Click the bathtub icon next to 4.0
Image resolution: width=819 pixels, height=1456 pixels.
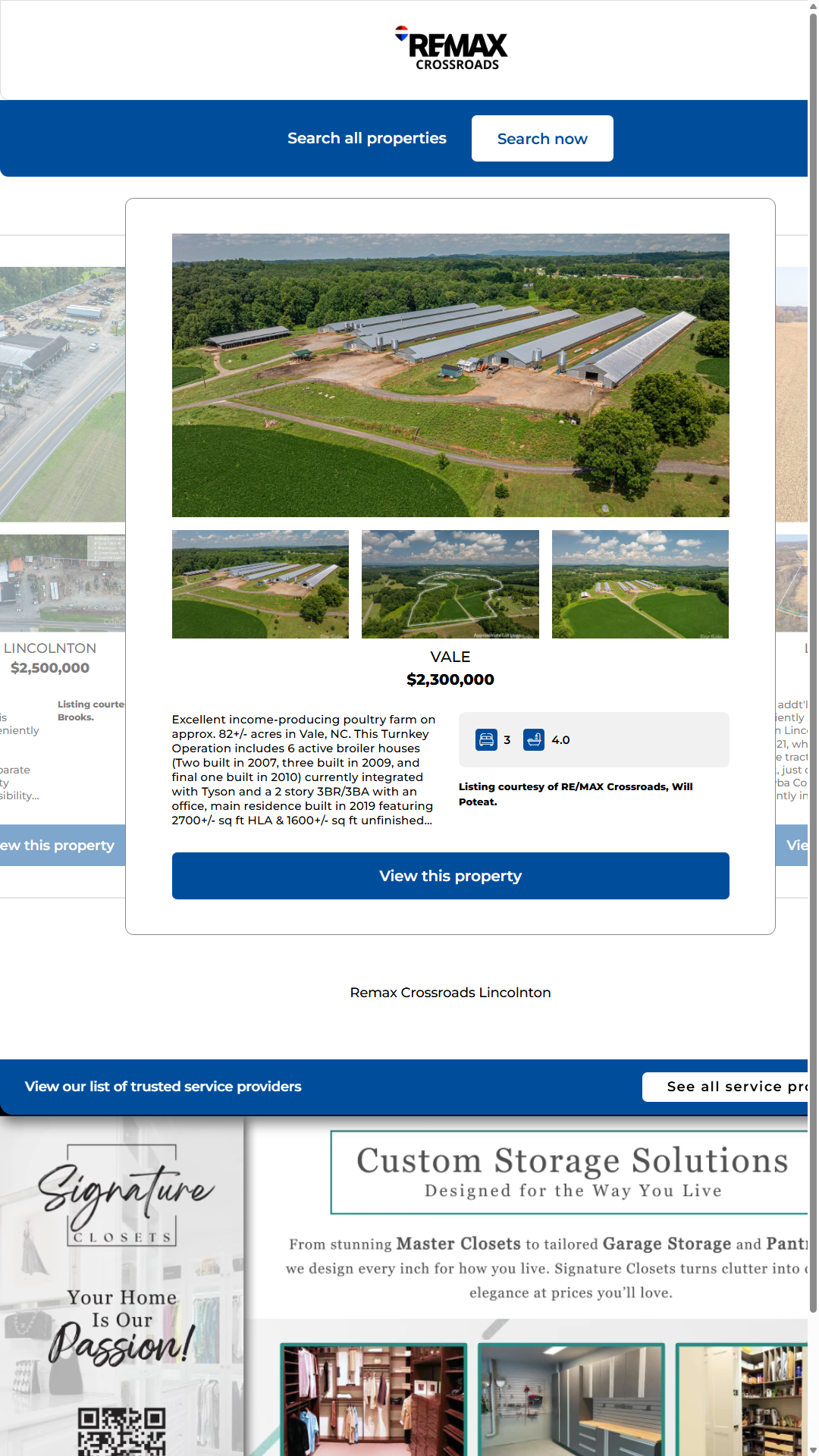click(534, 739)
